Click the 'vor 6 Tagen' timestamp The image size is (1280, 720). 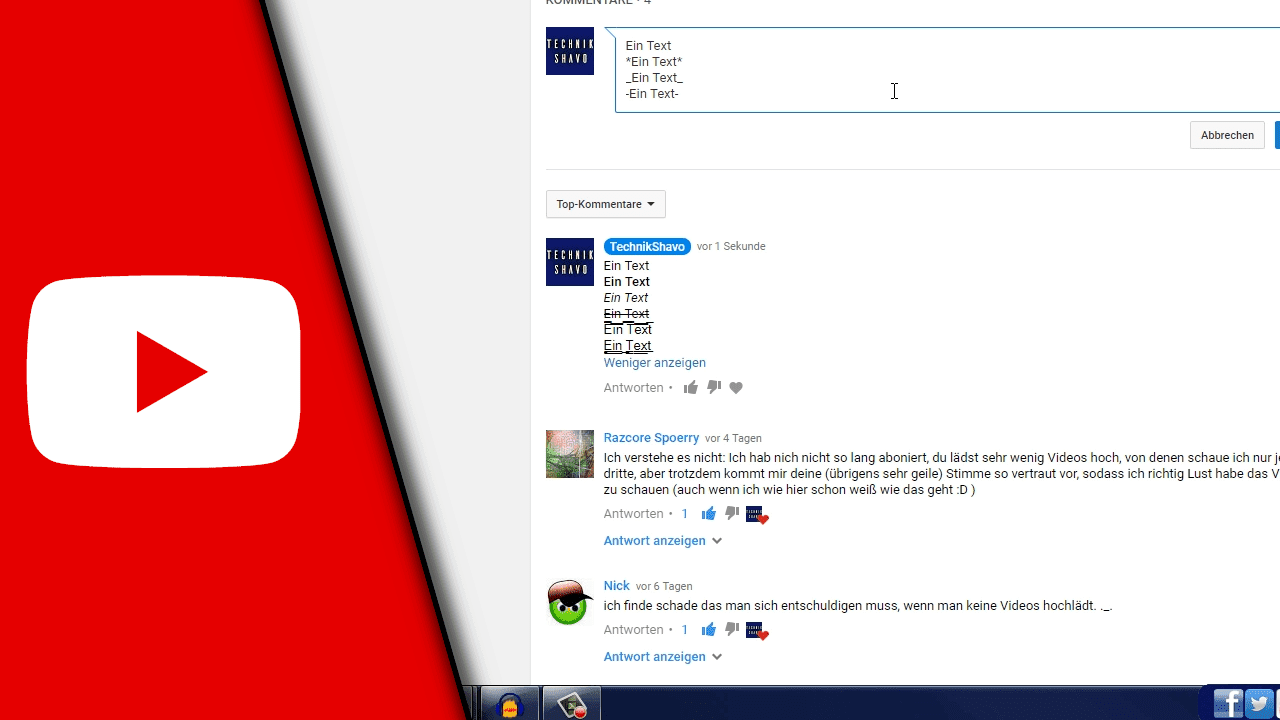pos(664,587)
